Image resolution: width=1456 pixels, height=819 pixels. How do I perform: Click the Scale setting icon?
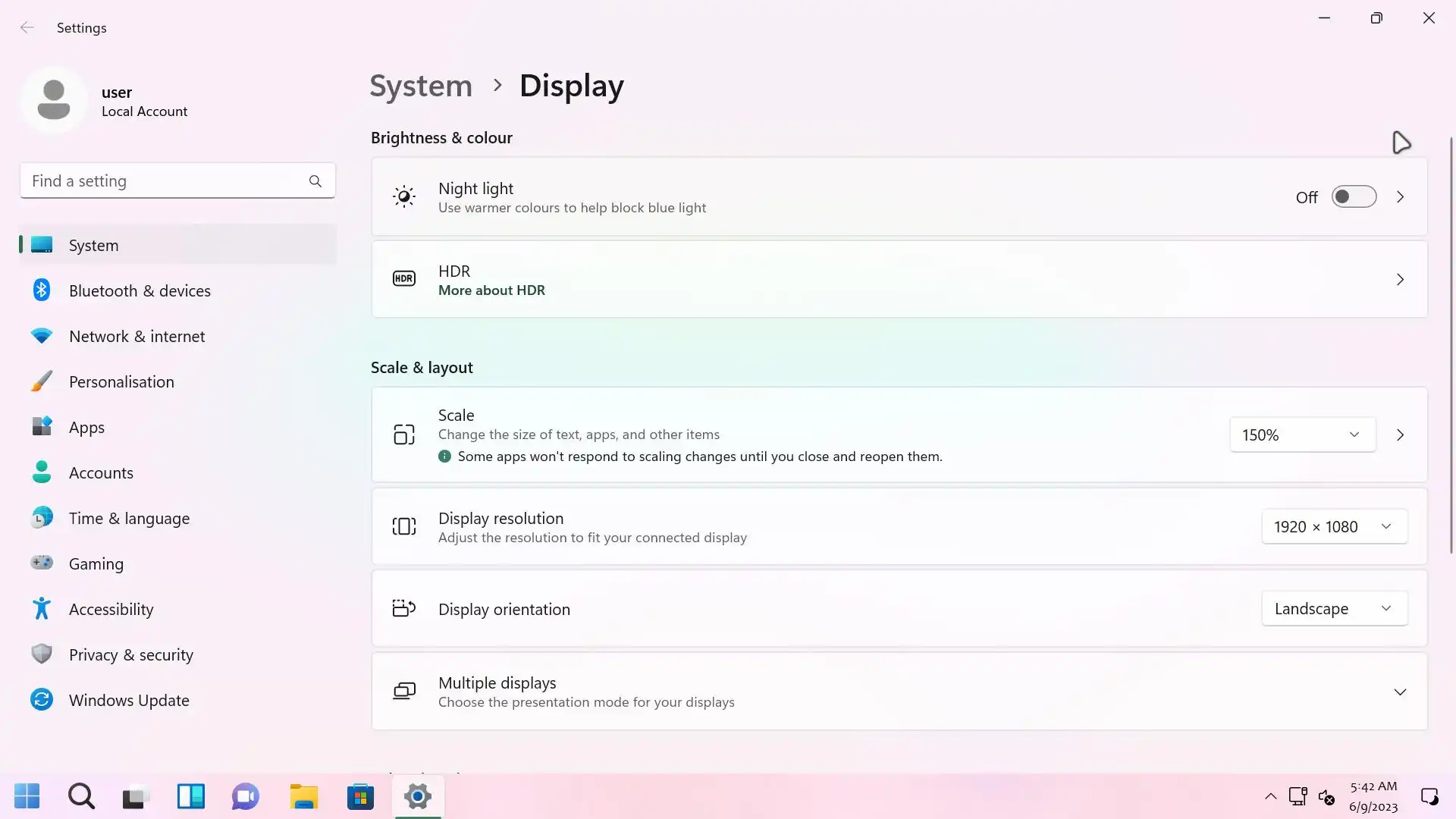click(404, 435)
